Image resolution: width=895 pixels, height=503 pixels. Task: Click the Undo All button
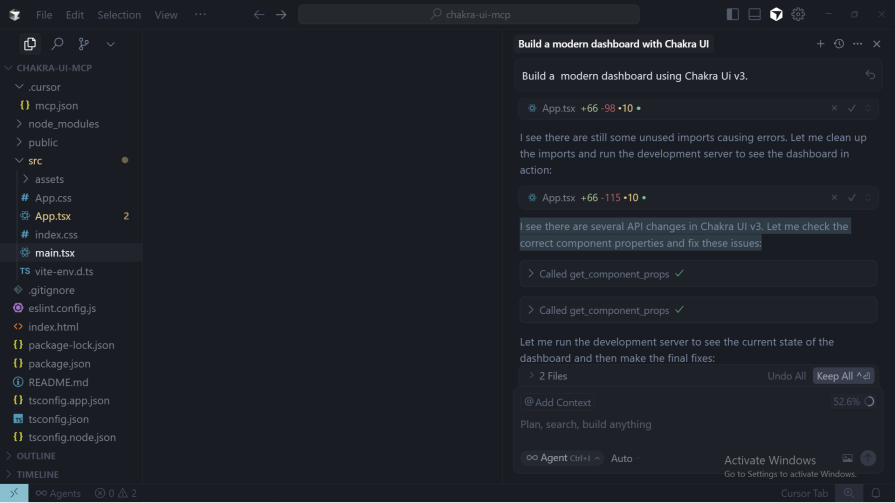tap(786, 376)
